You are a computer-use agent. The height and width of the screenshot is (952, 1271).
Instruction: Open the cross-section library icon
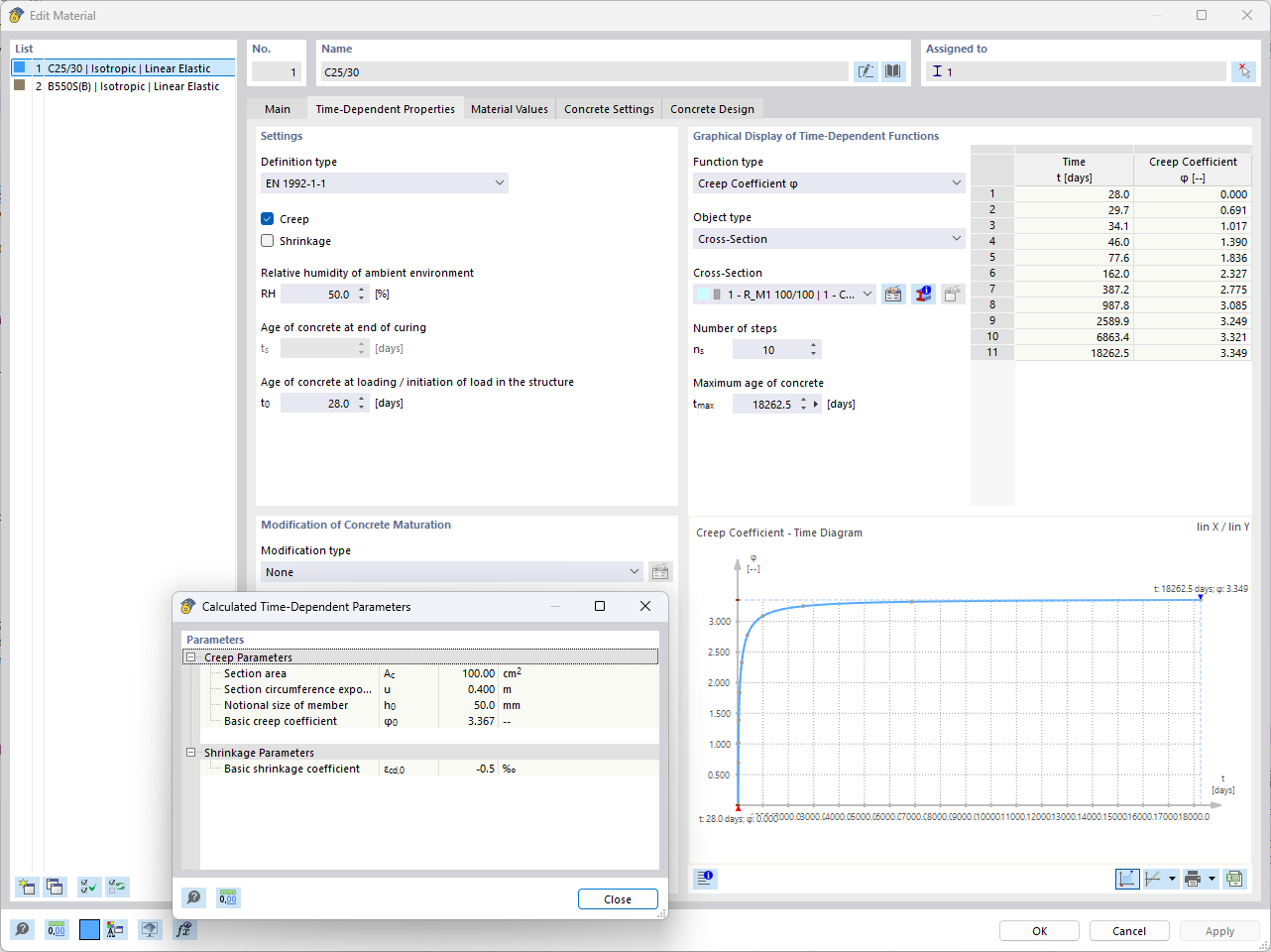893,295
